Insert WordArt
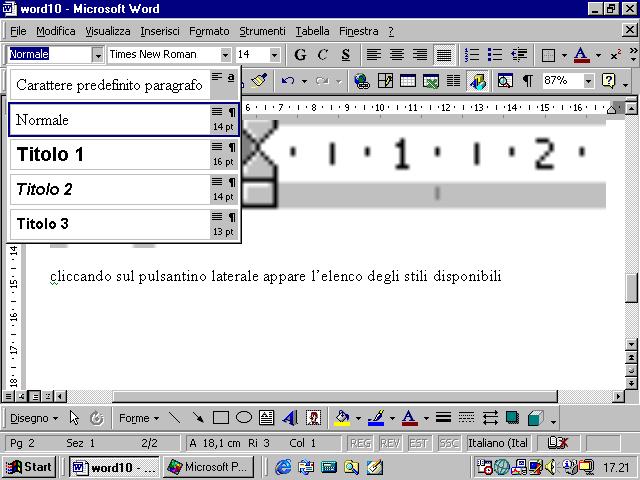Image resolution: width=640 pixels, height=480 pixels. 290,418
